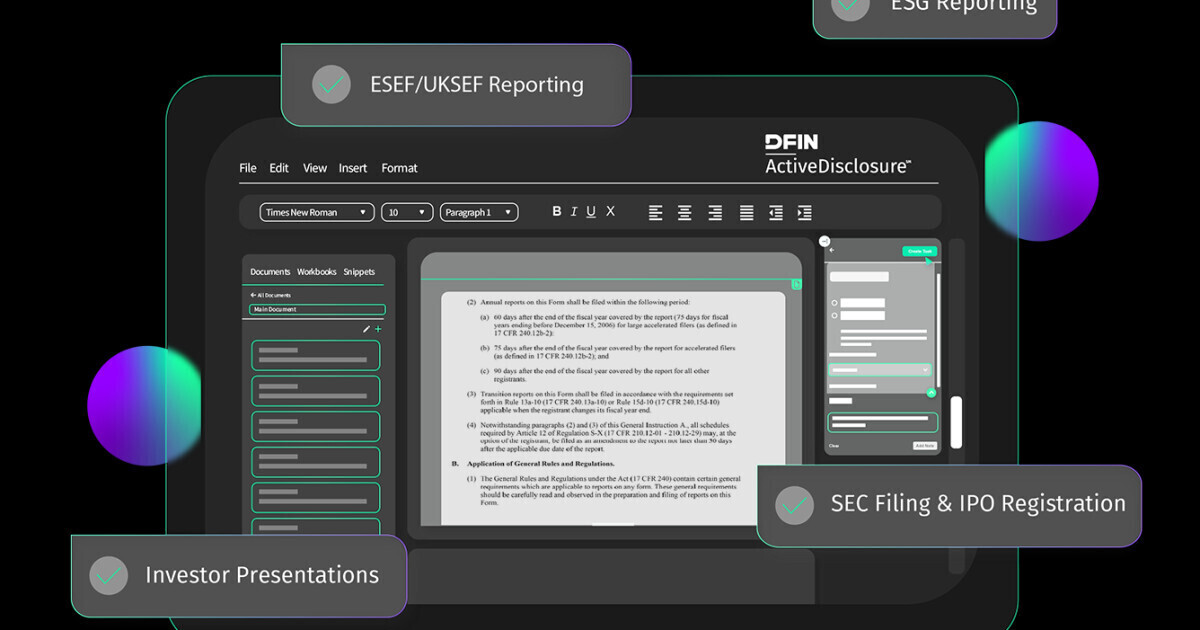Collapse the task side panel
This screenshot has width=1200, height=630.
click(x=824, y=241)
